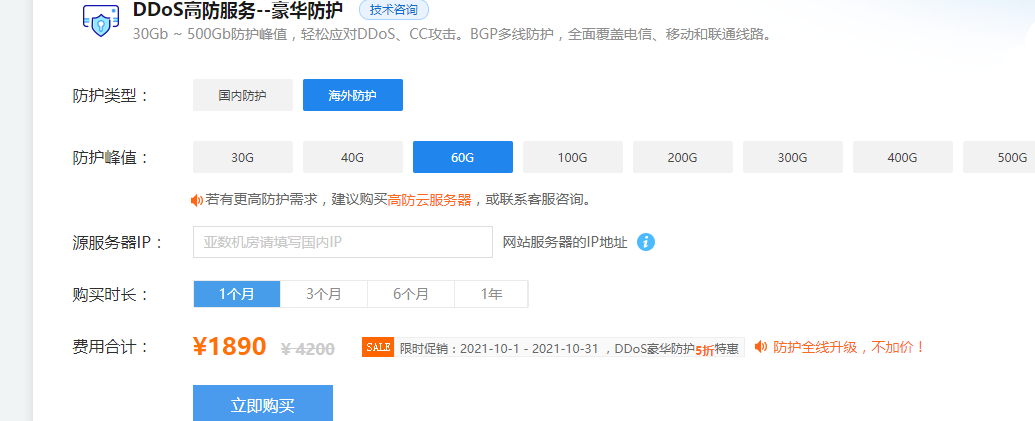Pick the 200G protection peak option
The width and height of the screenshot is (1035, 421).
pos(683,157)
